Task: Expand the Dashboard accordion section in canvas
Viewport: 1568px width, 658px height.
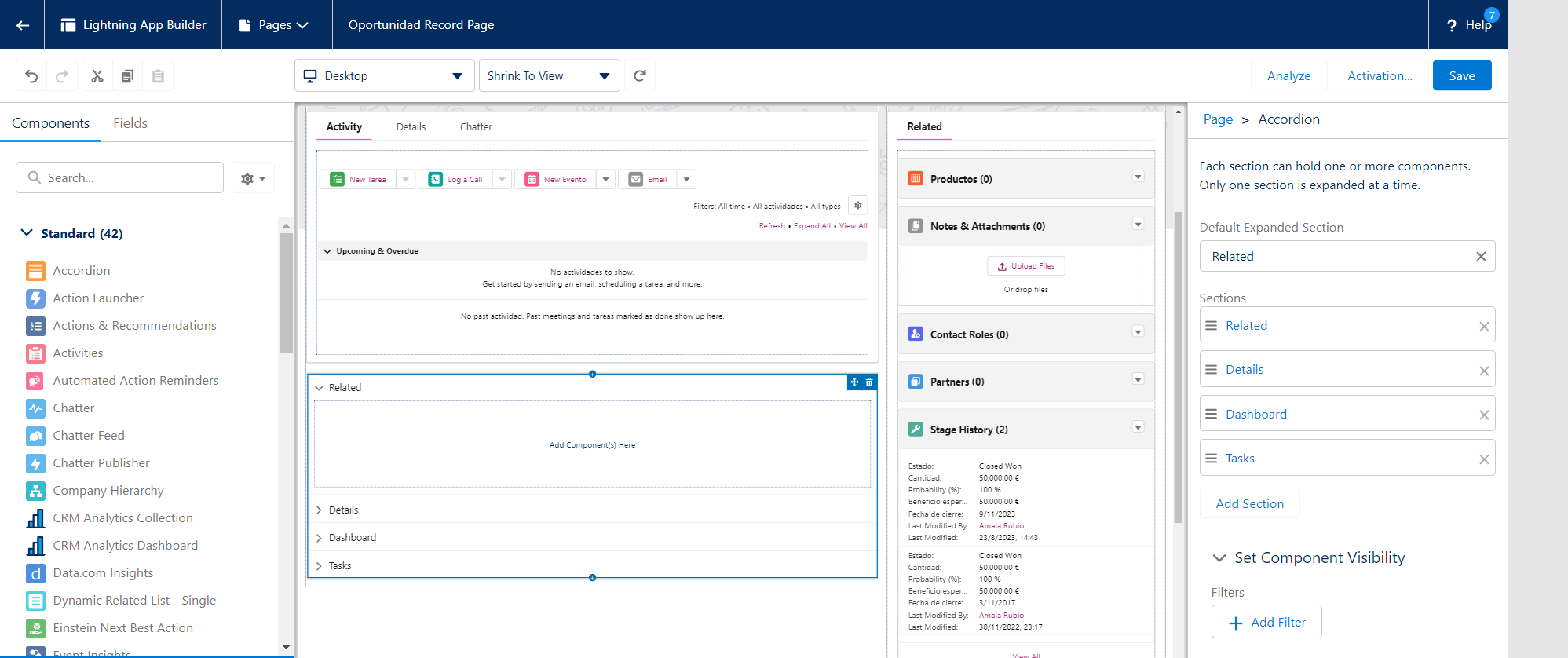Action: click(319, 538)
